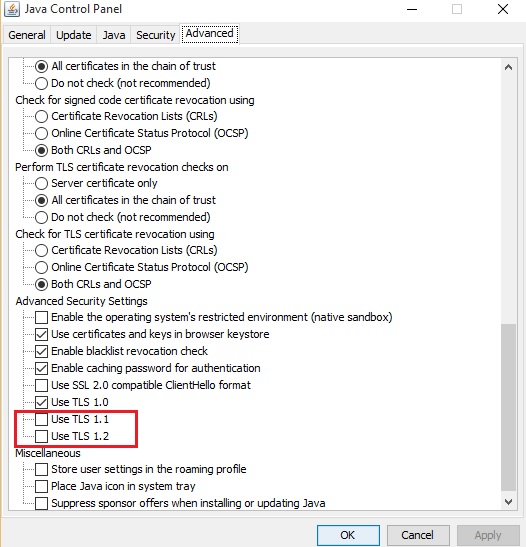Click the Cancel button
Viewport: 526px width, 547px height.
tap(418, 535)
